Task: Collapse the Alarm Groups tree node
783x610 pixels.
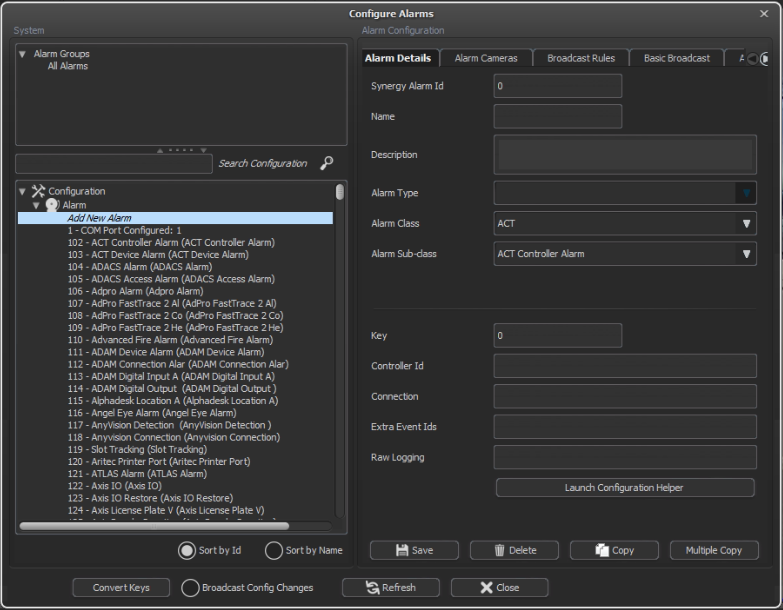Action: [x=23, y=54]
